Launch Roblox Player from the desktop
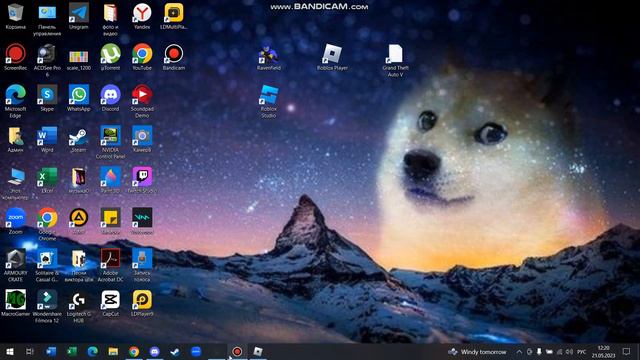The image size is (640, 360). [332, 58]
